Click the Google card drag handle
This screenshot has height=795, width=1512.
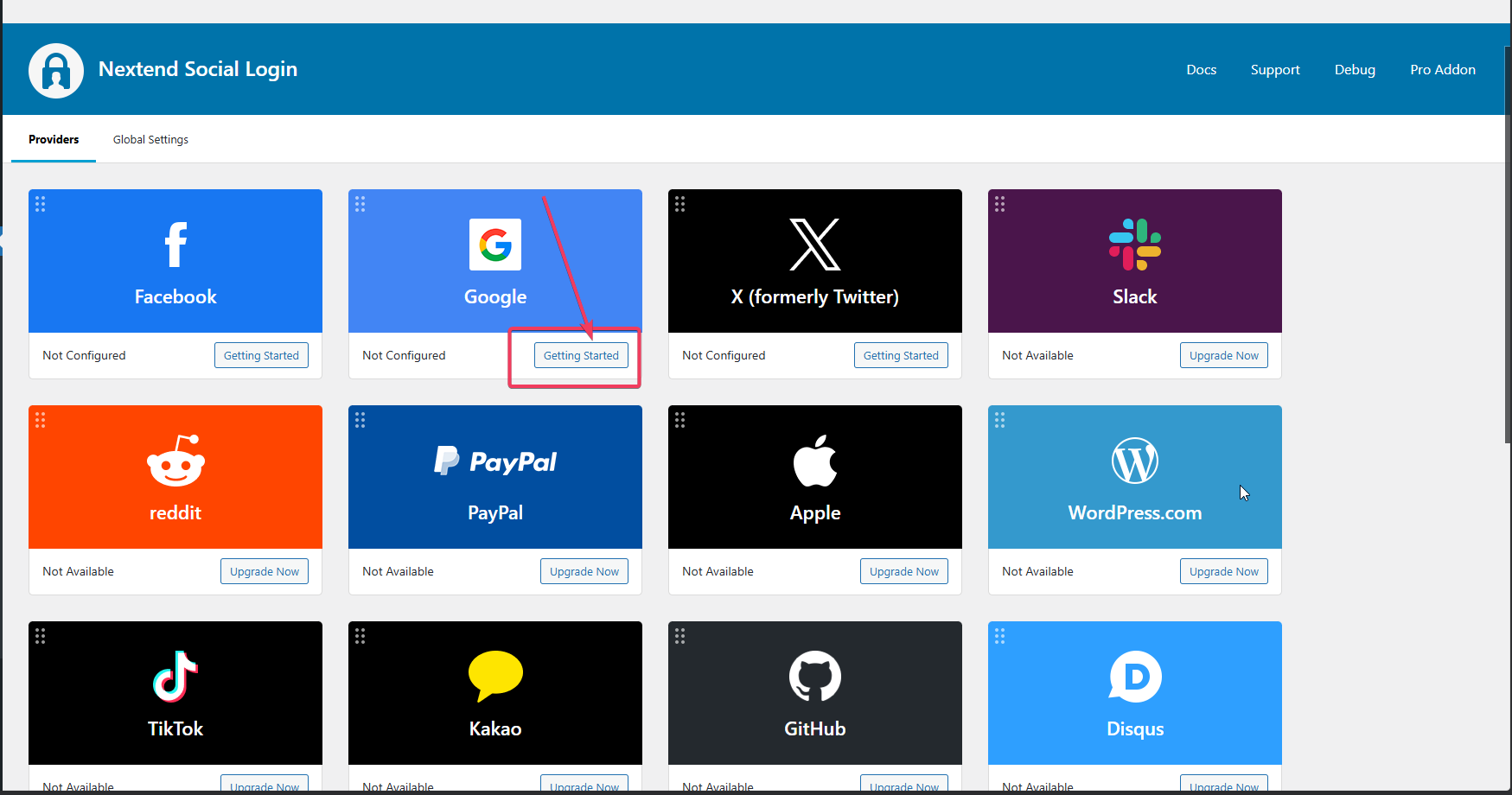[x=360, y=204]
